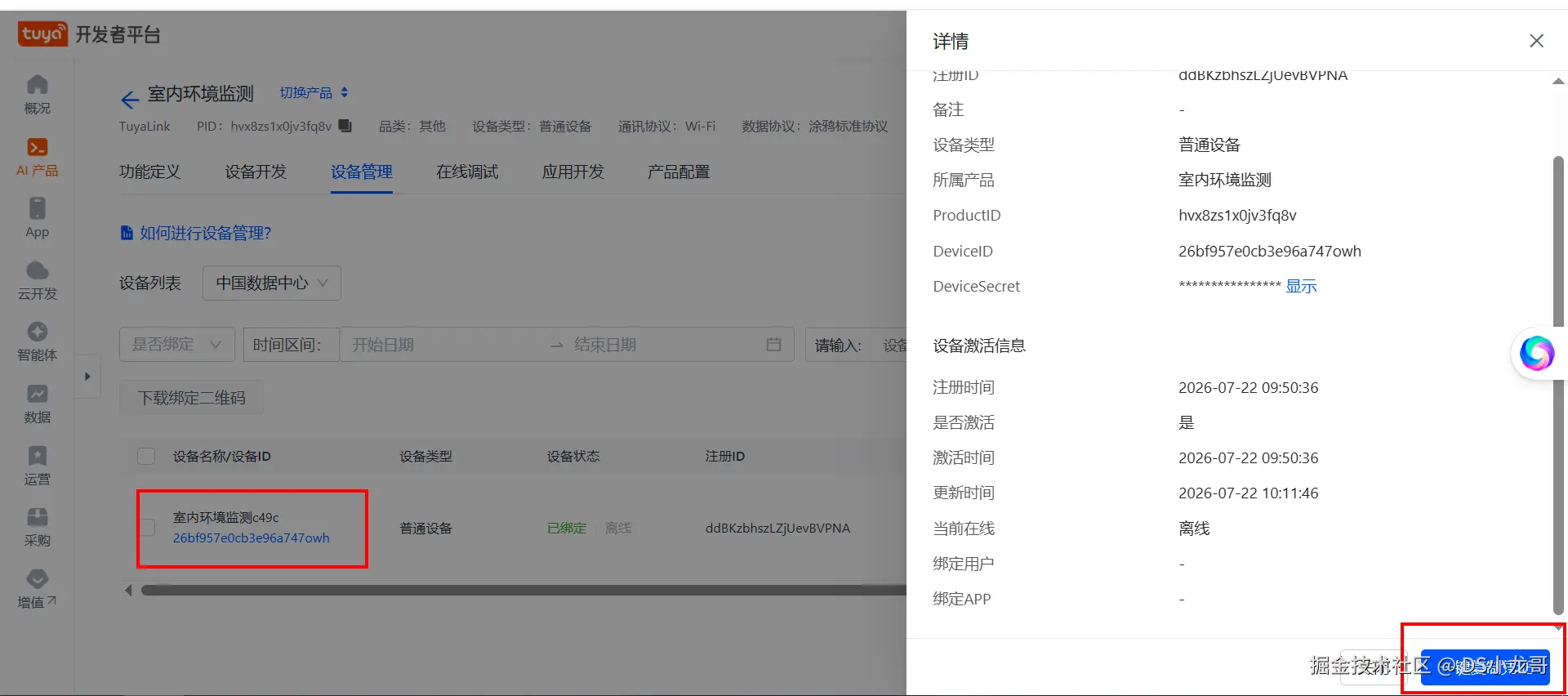Image resolution: width=1568 pixels, height=696 pixels.
Task: Click the device table horizontal scrollbar
Action: (523, 590)
